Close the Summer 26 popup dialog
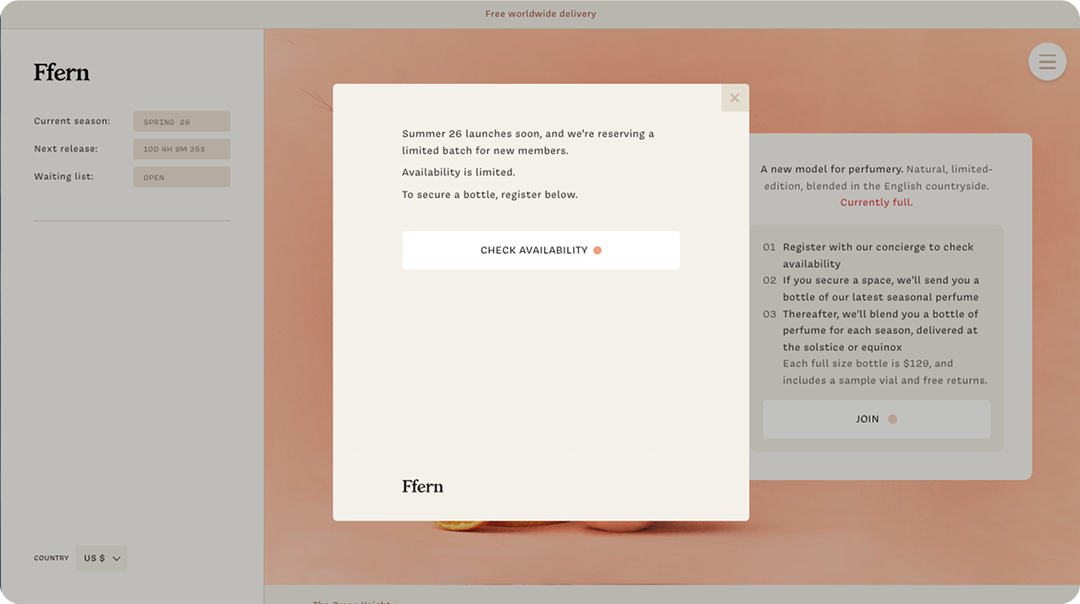Image resolution: width=1080 pixels, height=604 pixels. pyautogui.click(x=735, y=98)
